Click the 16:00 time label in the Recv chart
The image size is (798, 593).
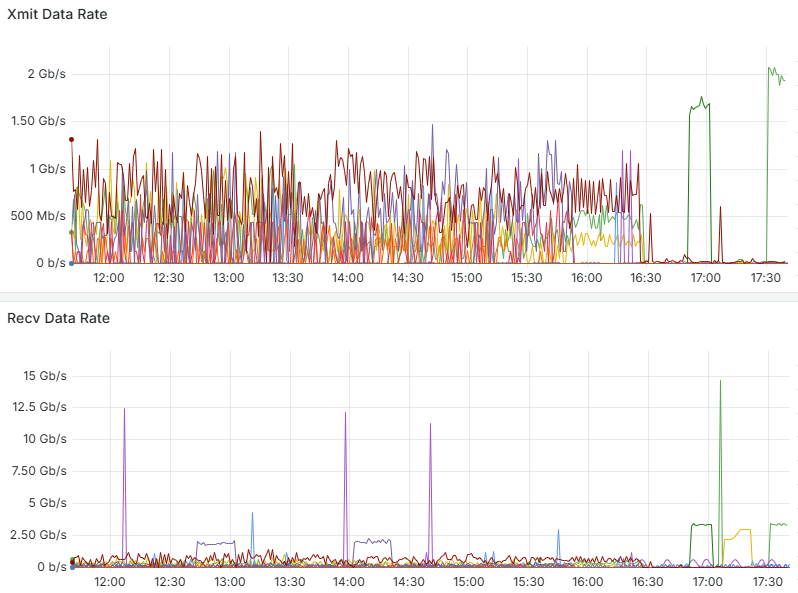(x=588, y=582)
